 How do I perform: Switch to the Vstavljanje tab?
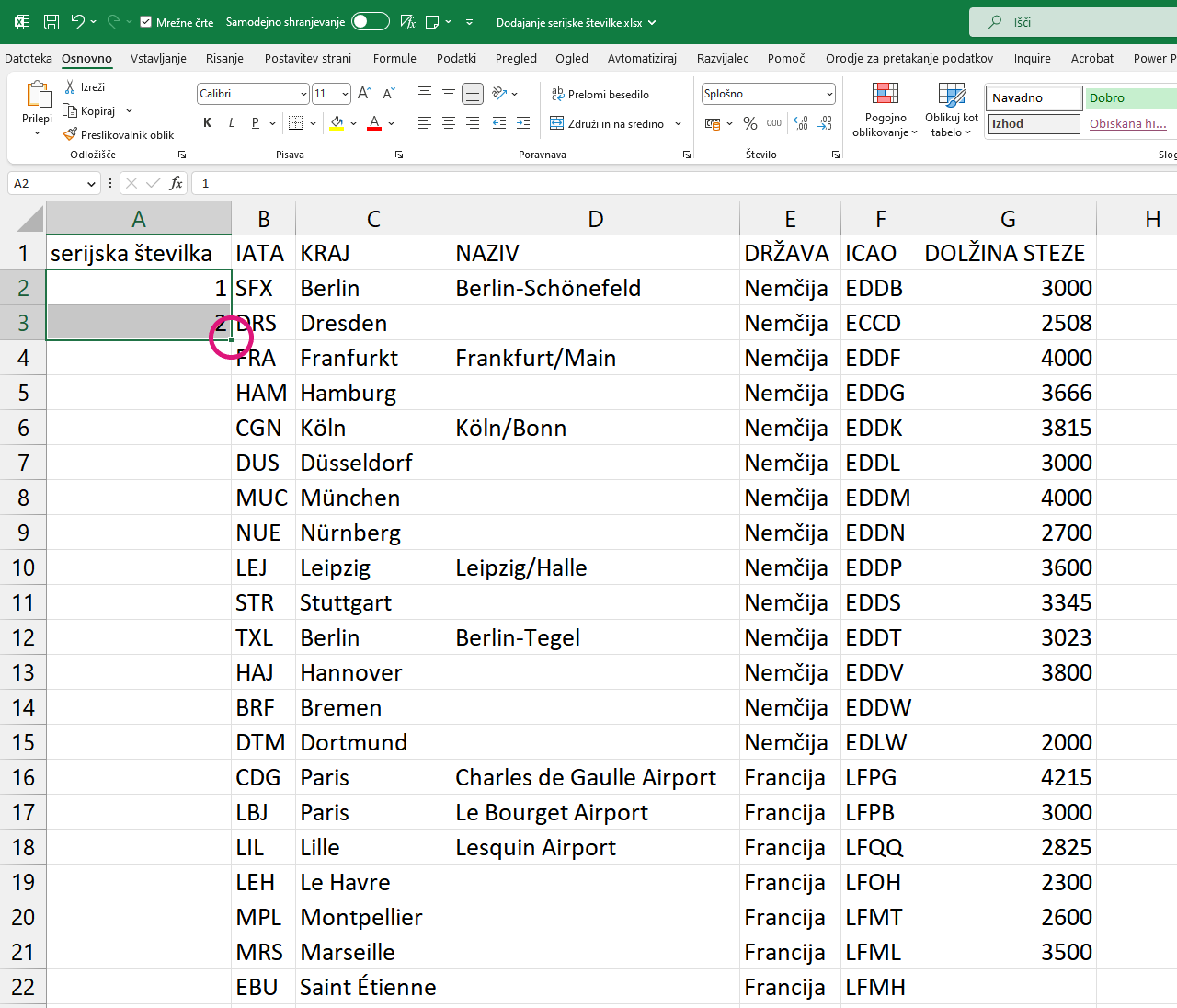click(x=158, y=58)
